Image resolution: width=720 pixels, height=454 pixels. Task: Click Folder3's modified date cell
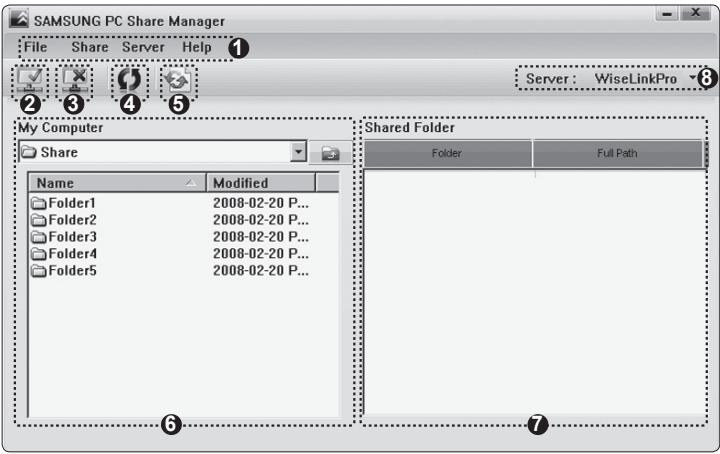(x=261, y=237)
